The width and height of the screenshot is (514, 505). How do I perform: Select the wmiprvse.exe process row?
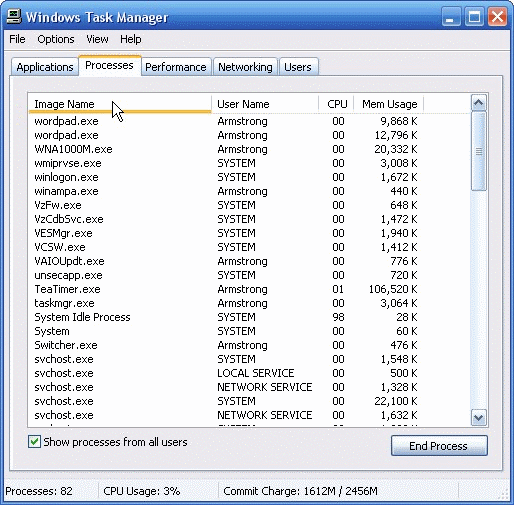[250, 163]
